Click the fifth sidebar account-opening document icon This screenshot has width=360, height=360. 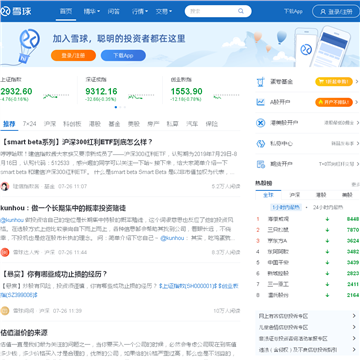260,164
